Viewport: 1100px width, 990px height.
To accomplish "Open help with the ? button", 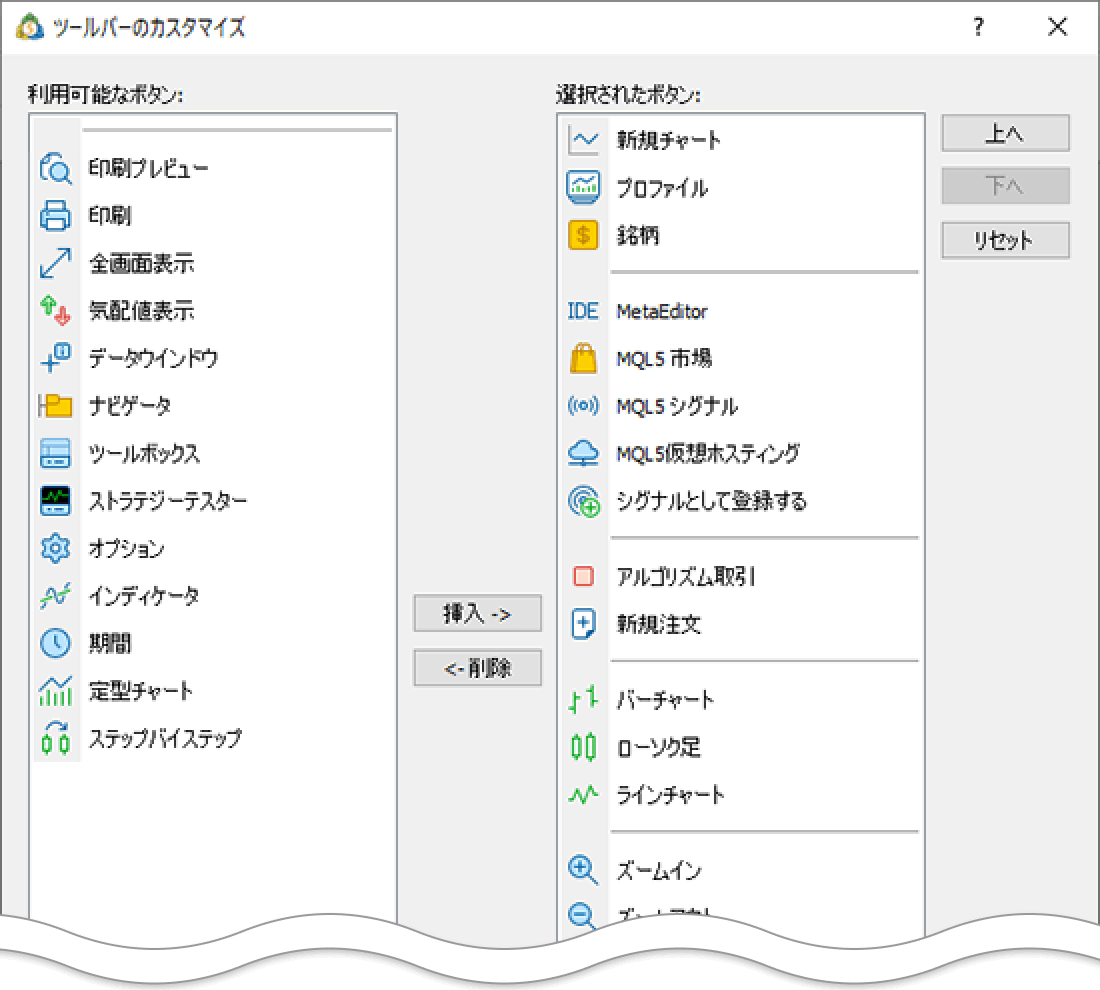I will pos(979,27).
